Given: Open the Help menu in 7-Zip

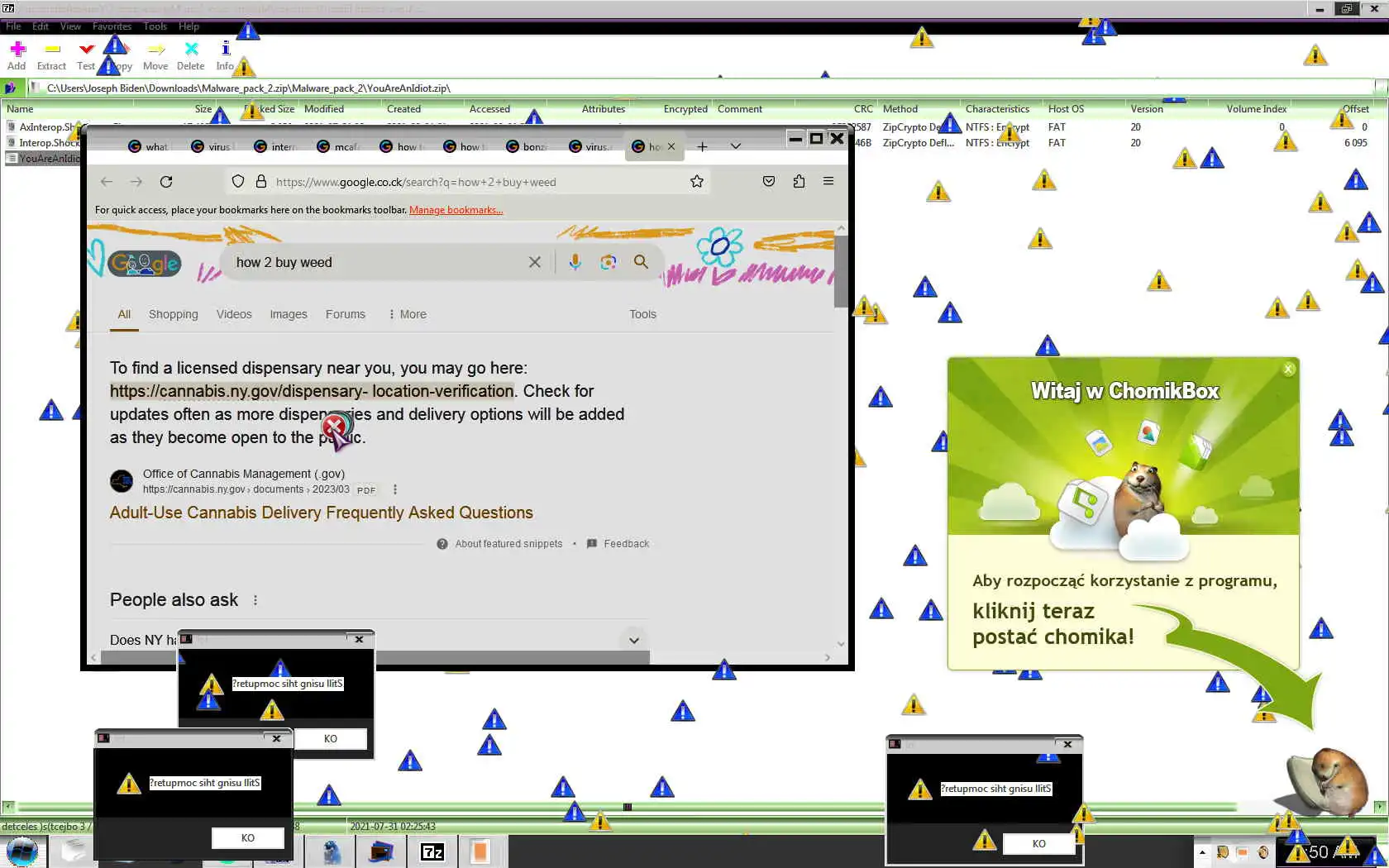Looking at the screenshot, I should tap(189, 26).
